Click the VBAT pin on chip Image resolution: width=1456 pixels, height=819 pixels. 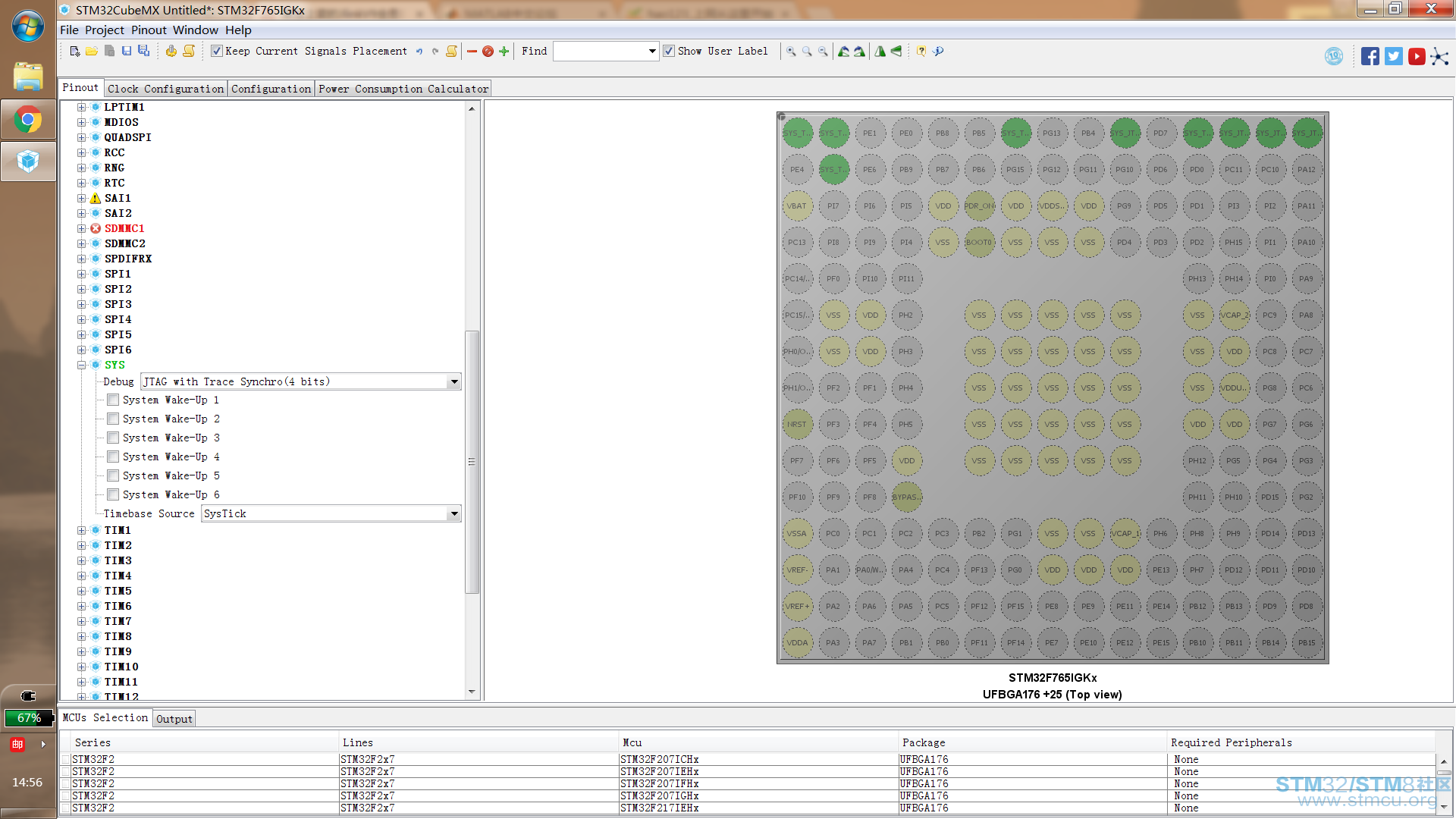(x=797, y=206)
